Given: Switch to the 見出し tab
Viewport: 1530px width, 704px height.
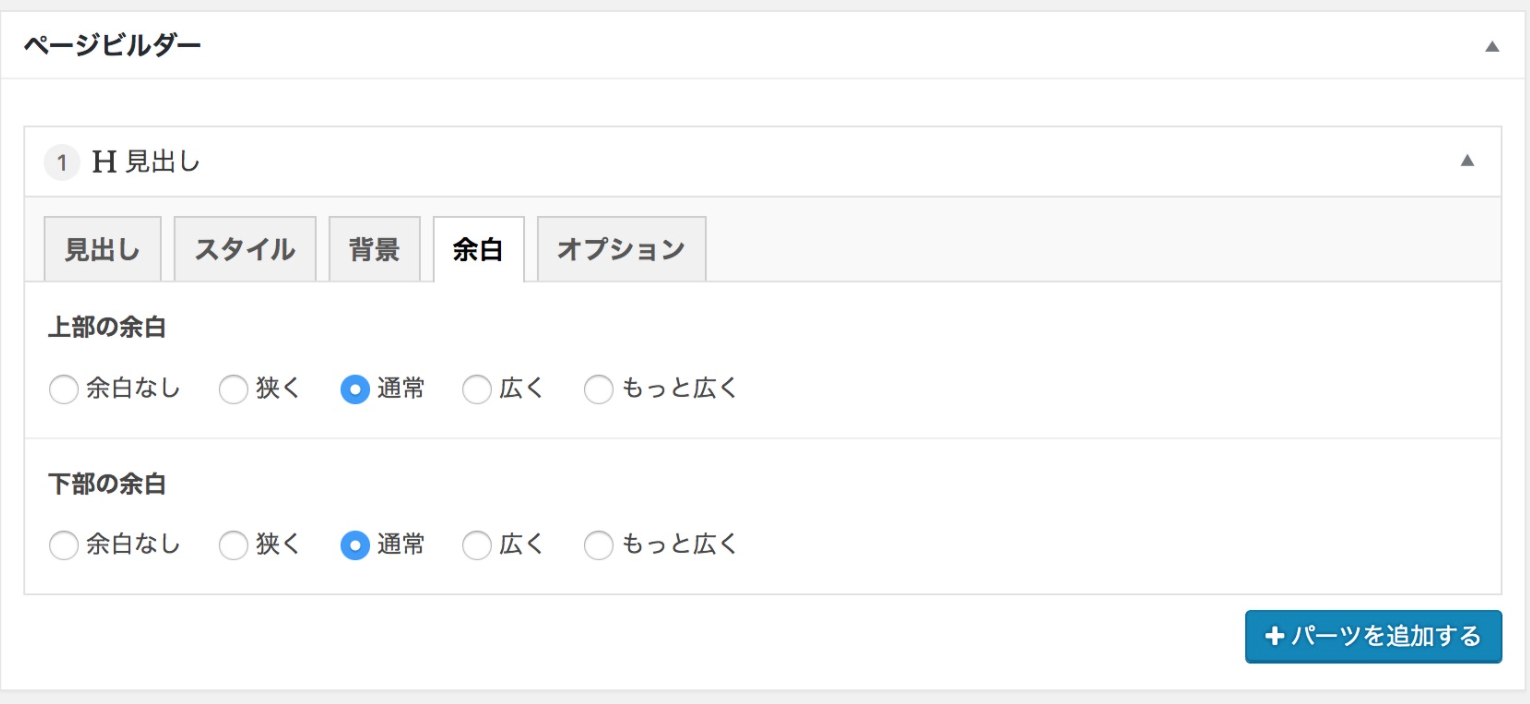Looking at the screenshot, I should click(102, 249).
